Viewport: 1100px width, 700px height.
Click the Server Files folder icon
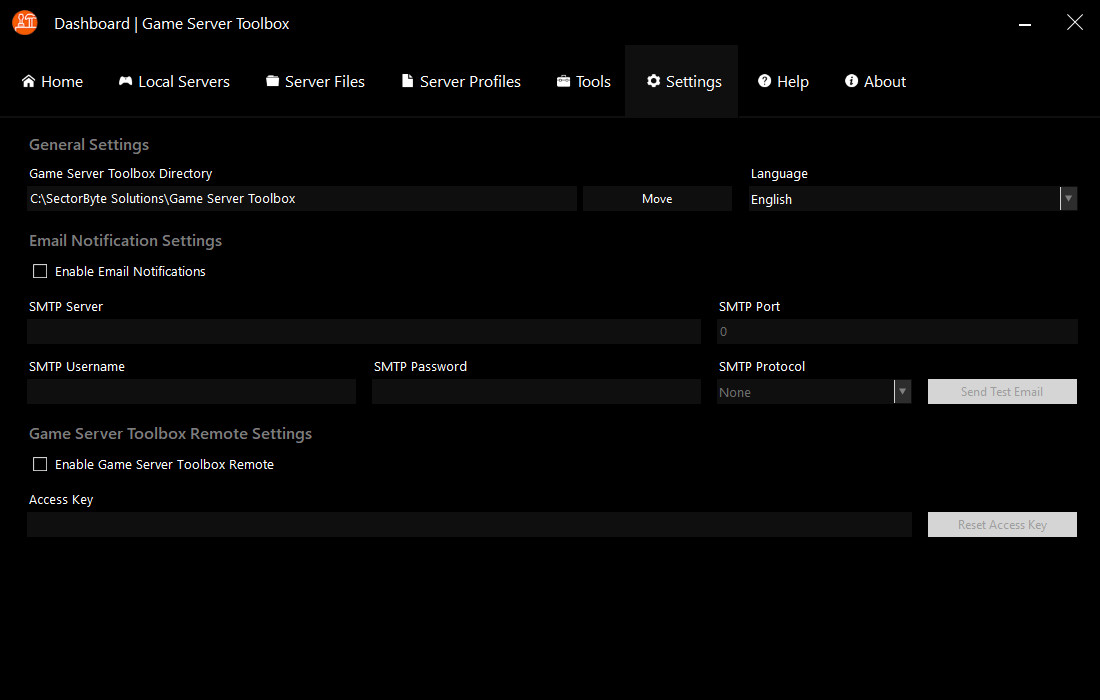coord(272,81)
